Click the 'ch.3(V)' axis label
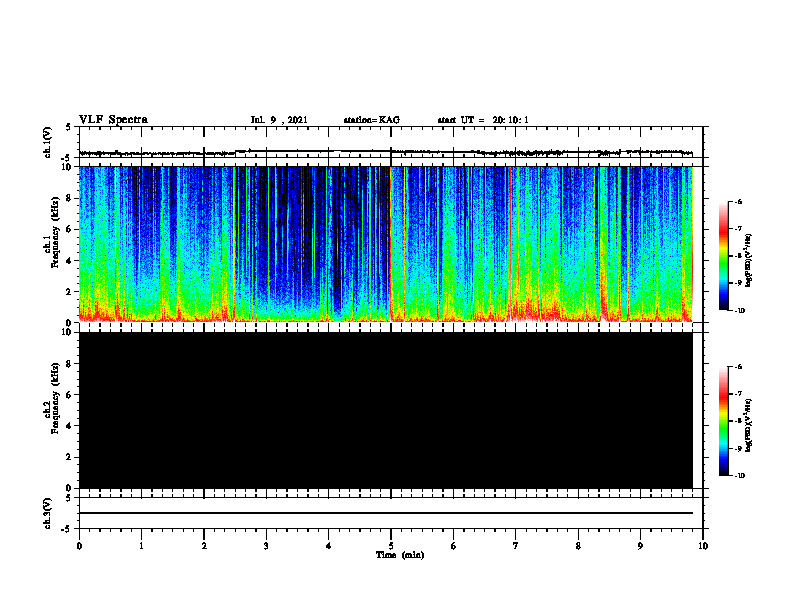 (48, 513)
